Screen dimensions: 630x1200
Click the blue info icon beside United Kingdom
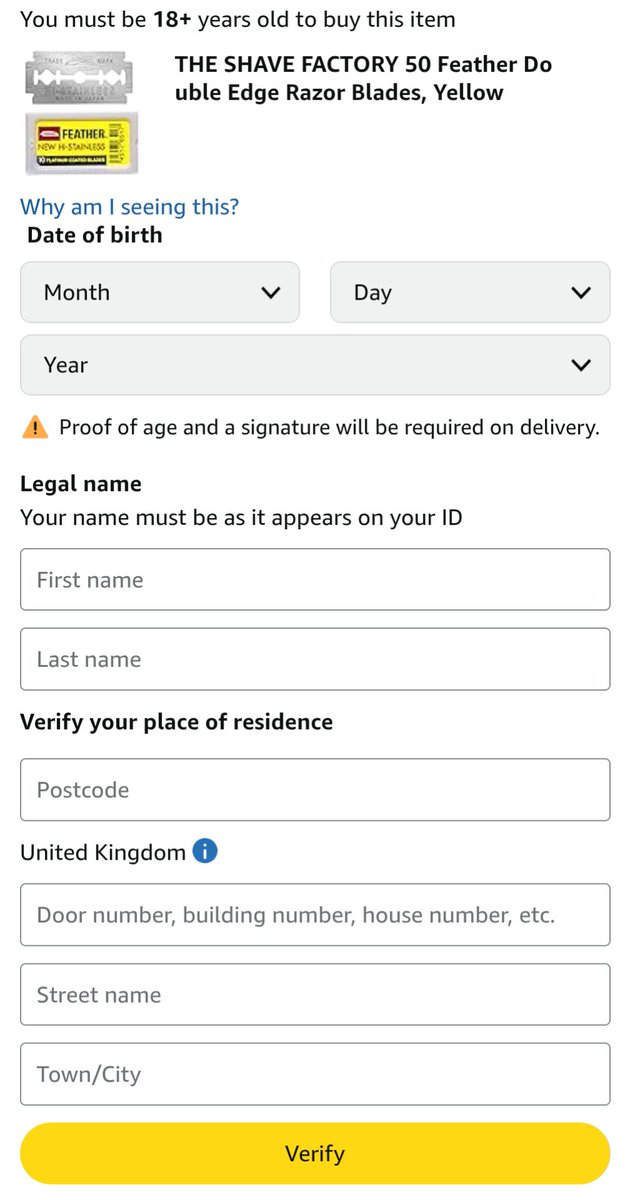coord(204,852)
